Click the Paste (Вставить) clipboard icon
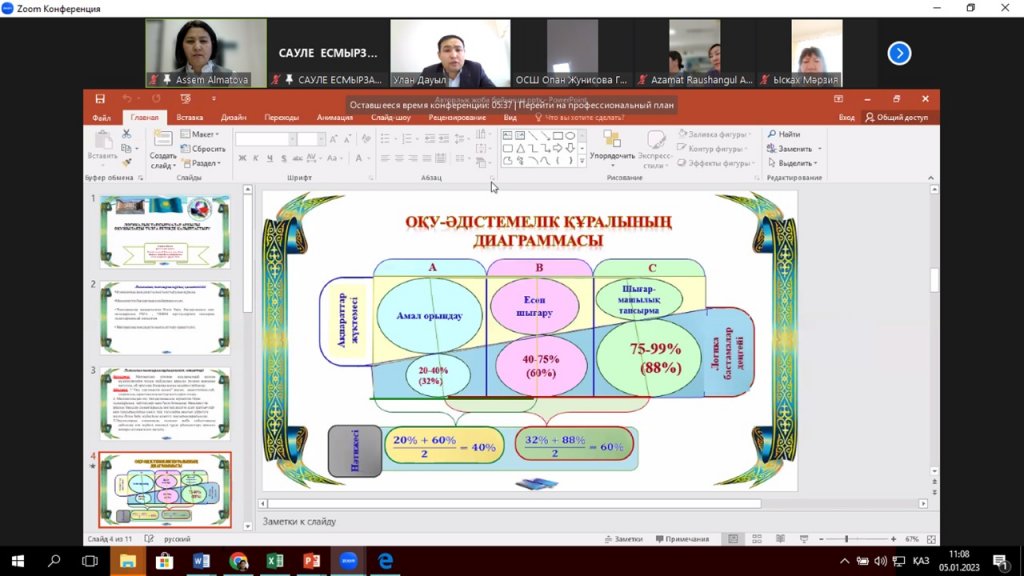The width and height of the screenshot is (1024, 576). (x=103, y=140)
